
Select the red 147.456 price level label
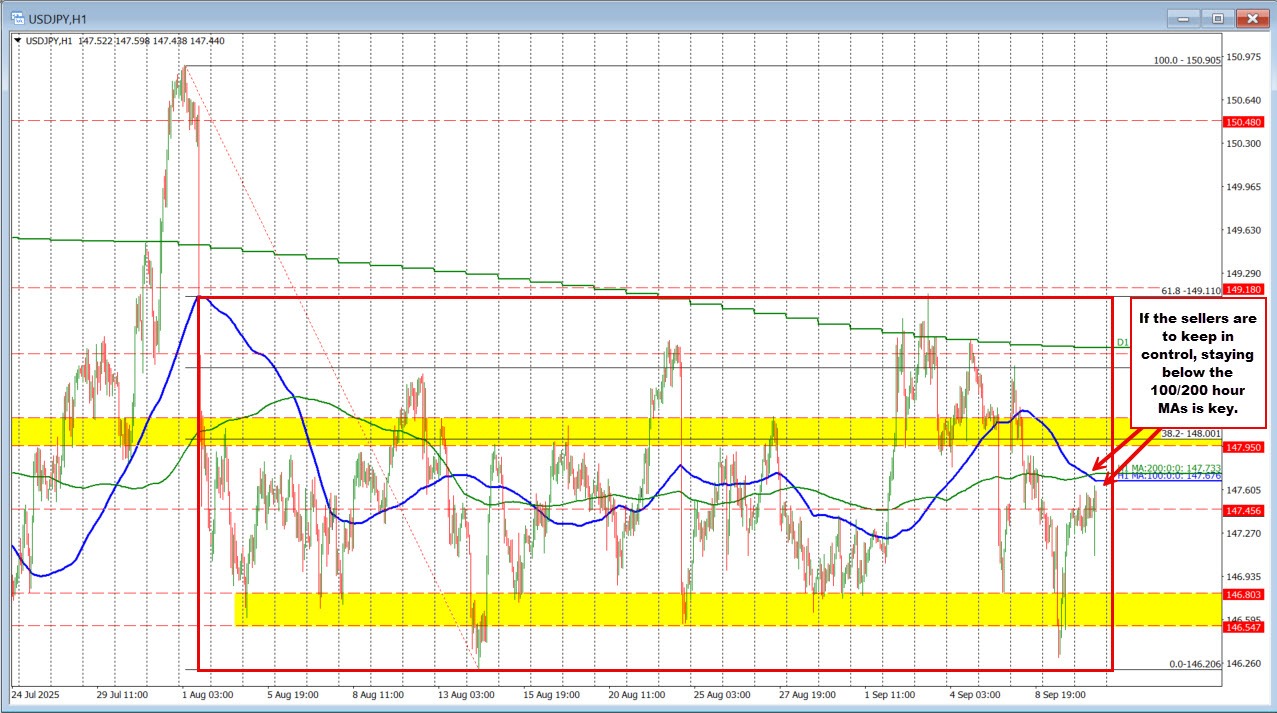(1243, 510)
